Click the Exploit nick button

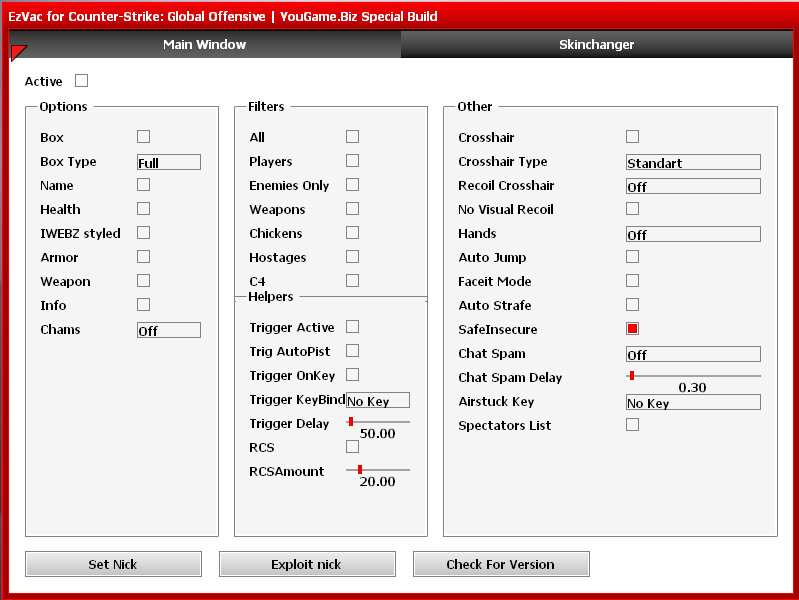pyautogui.click(x=307, y=564)
